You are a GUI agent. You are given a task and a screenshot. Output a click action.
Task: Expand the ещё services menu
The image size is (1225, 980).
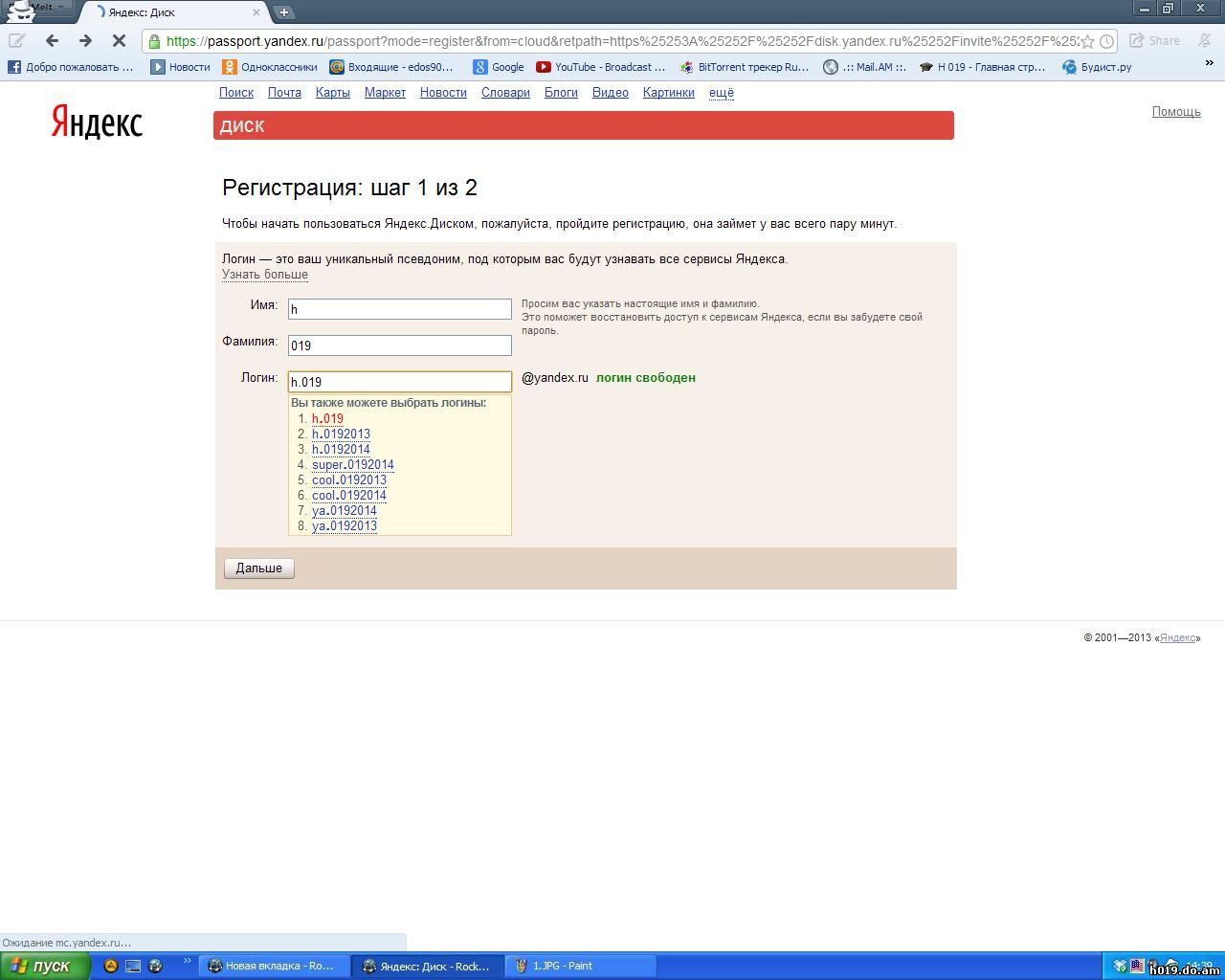[722, 93]
